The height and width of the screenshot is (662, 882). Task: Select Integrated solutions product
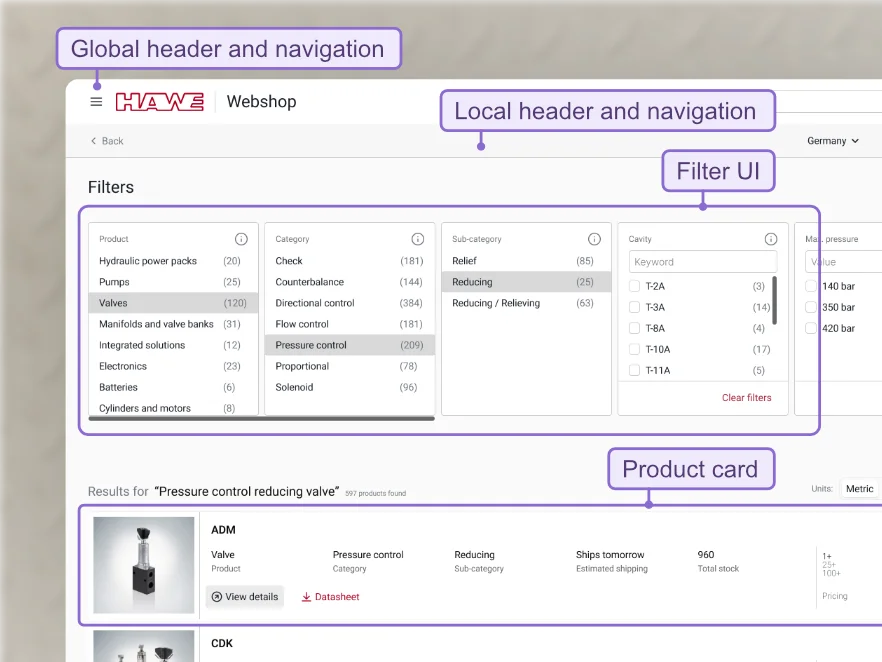(x=173, y=345)
